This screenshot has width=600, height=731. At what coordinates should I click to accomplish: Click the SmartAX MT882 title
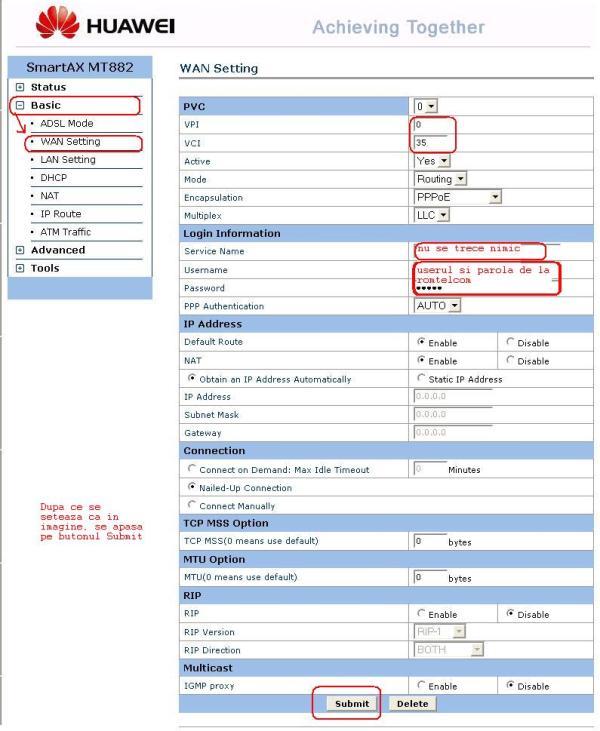point(80,67)
